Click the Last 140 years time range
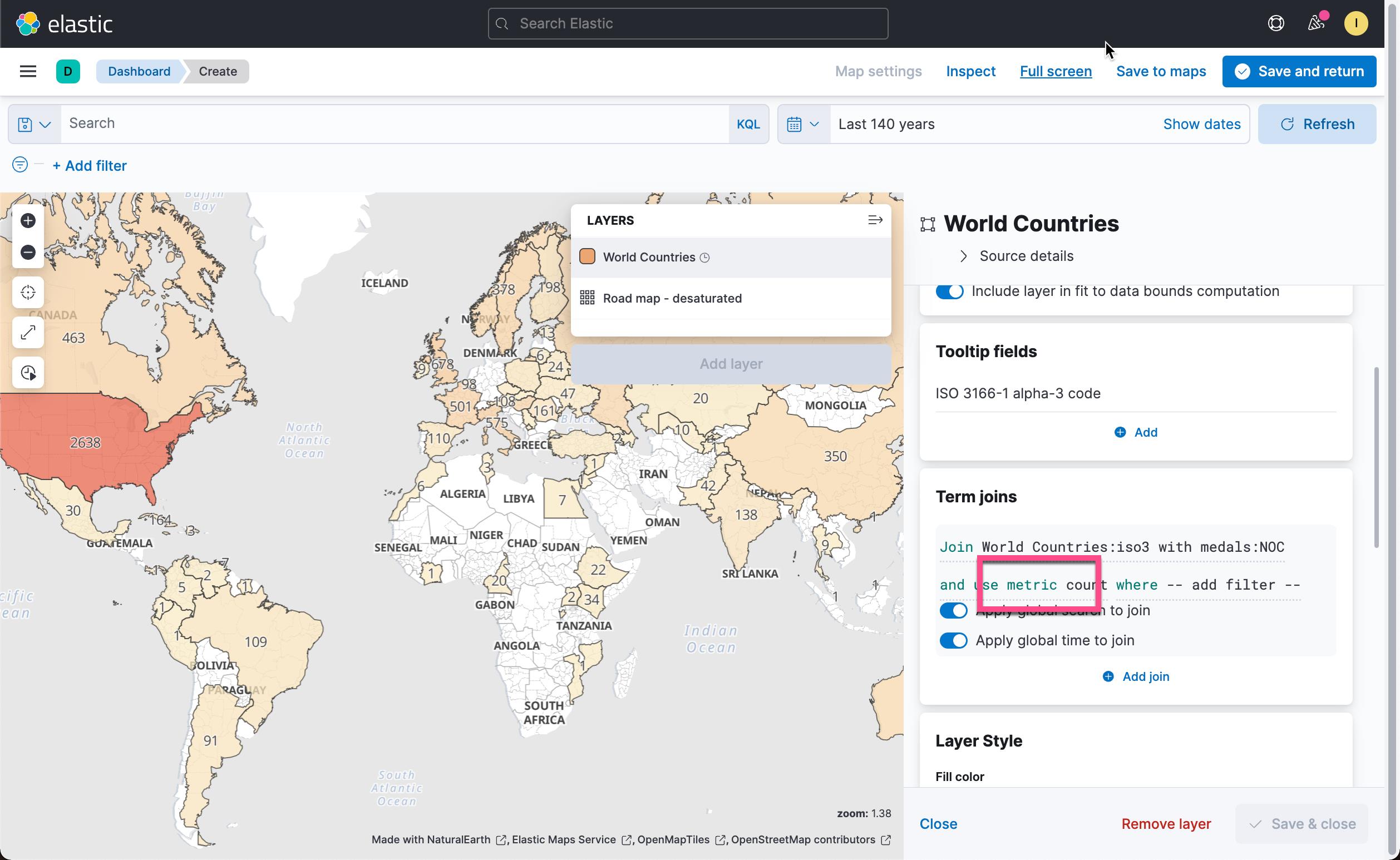The image size is (1400, 860). pyautogui.click(x=886, y=124)
